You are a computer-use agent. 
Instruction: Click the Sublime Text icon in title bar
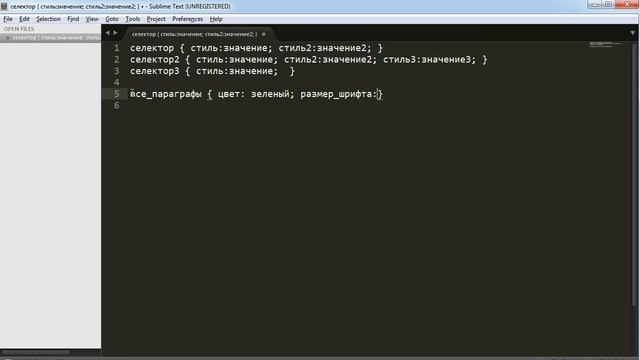tap(4, 6)
